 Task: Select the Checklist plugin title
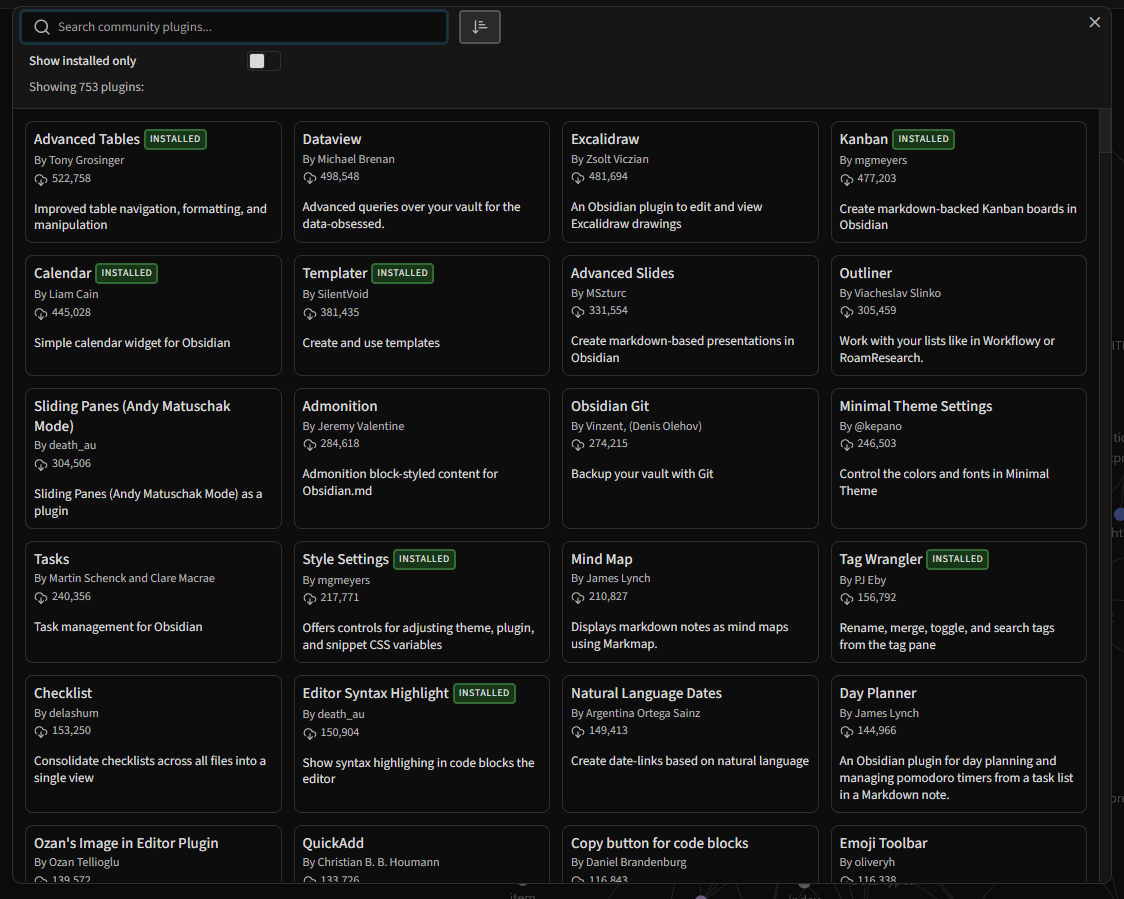(x=63, y=693)
